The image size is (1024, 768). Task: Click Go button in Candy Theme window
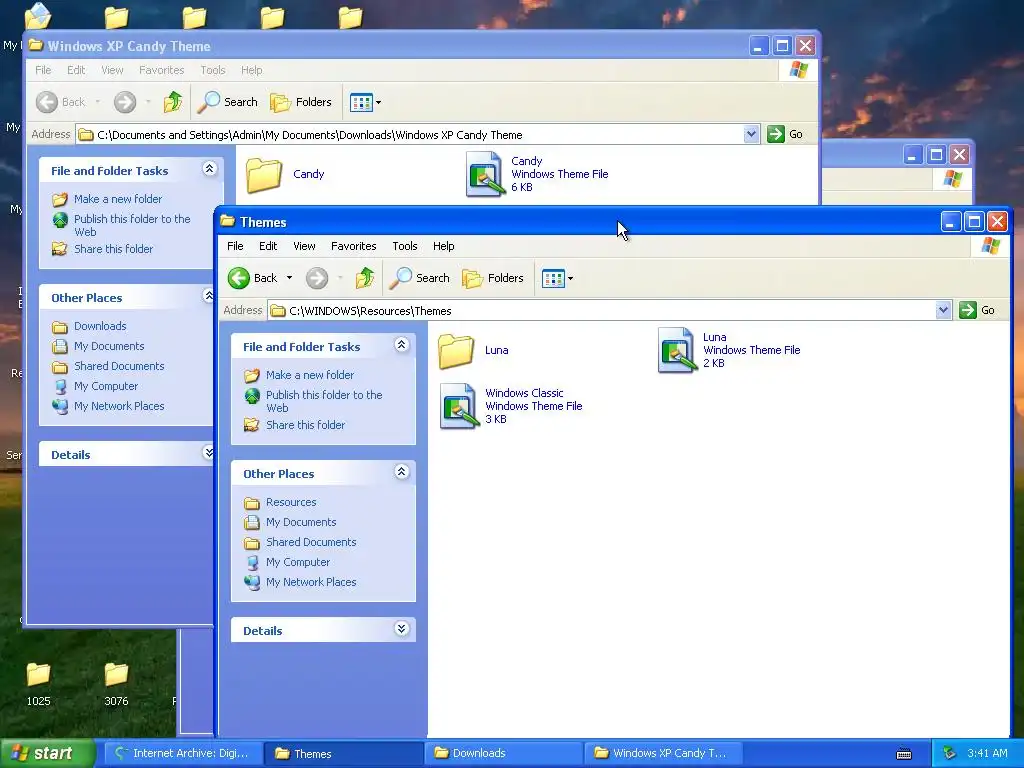click(x=786, y=135)
